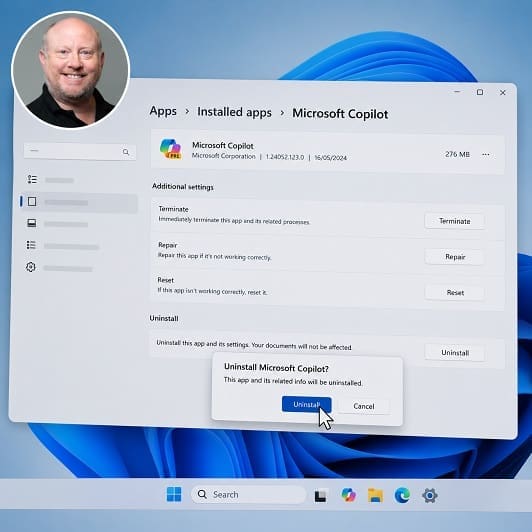Open Copilot from the taskbar

348,495
